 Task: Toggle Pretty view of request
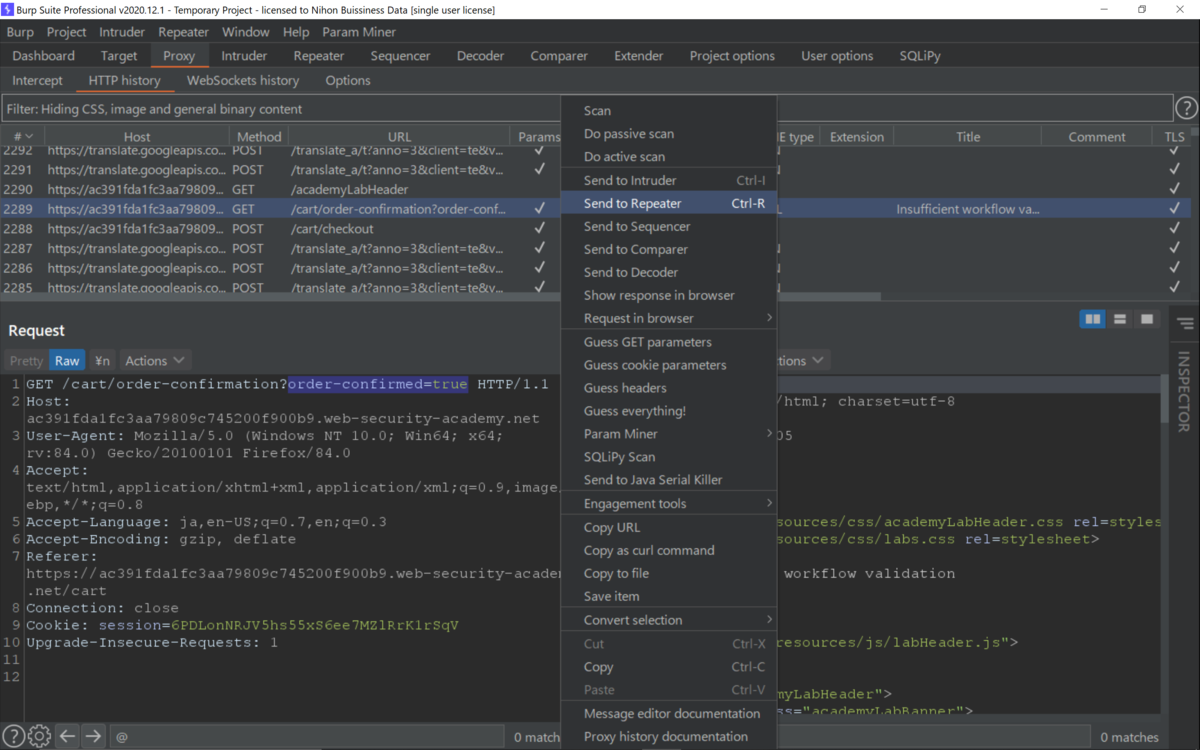[x=26, y=360]
